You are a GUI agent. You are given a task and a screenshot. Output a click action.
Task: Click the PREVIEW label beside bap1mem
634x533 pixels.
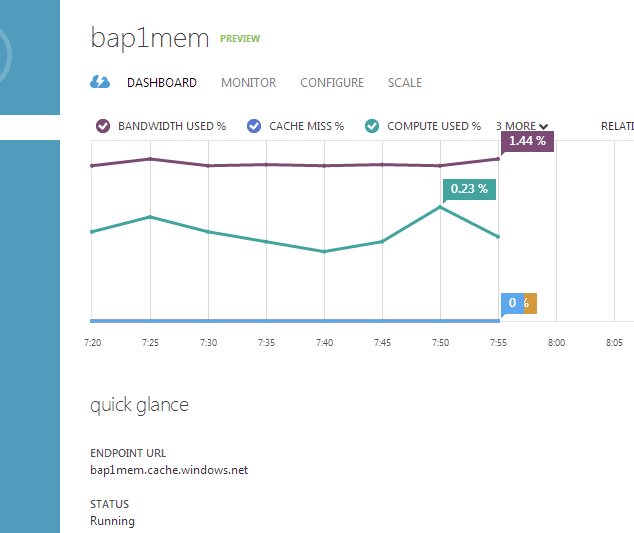coord(240,38)
